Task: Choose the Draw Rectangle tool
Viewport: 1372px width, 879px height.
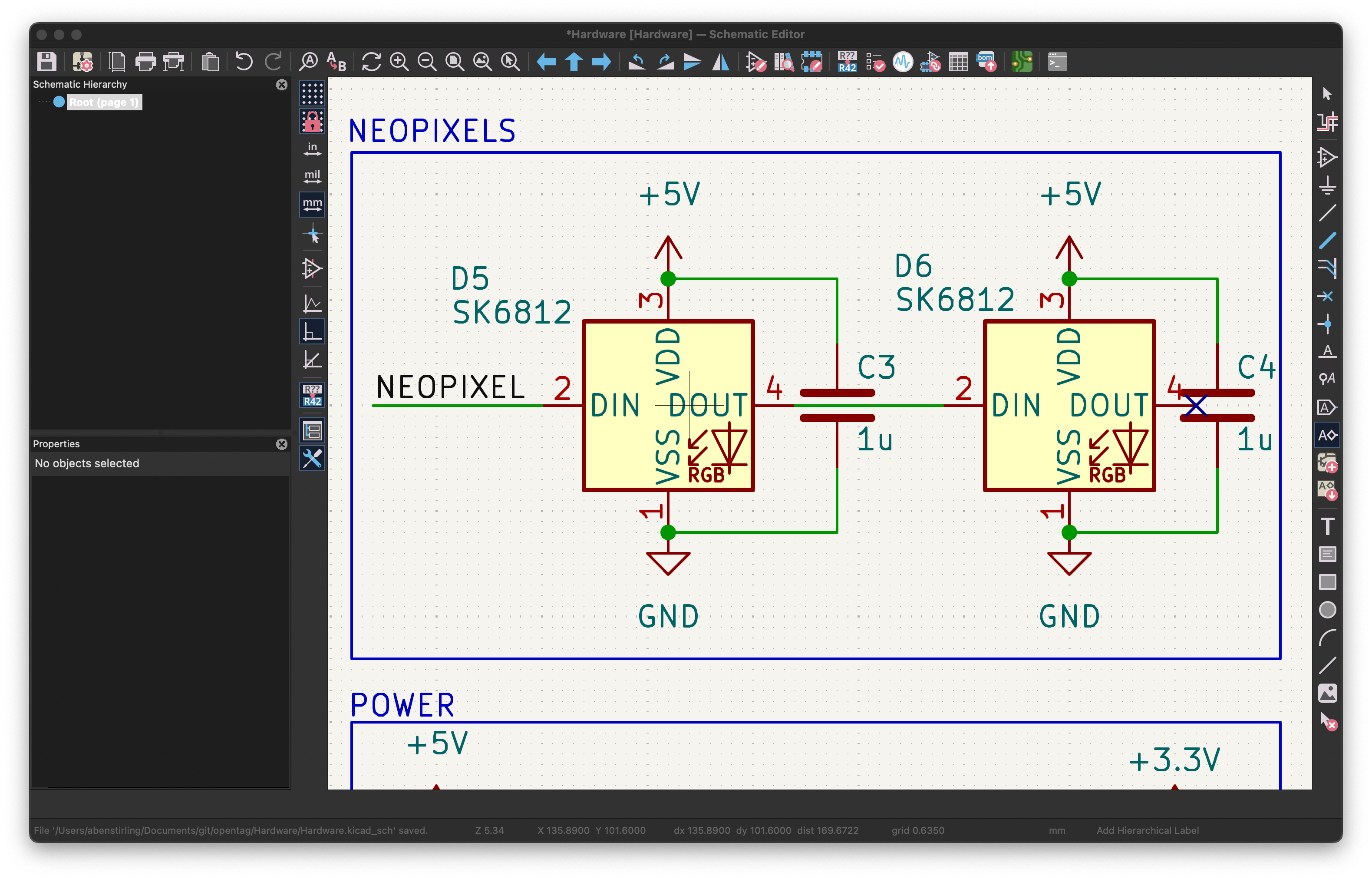Action: click(1327, 582)
